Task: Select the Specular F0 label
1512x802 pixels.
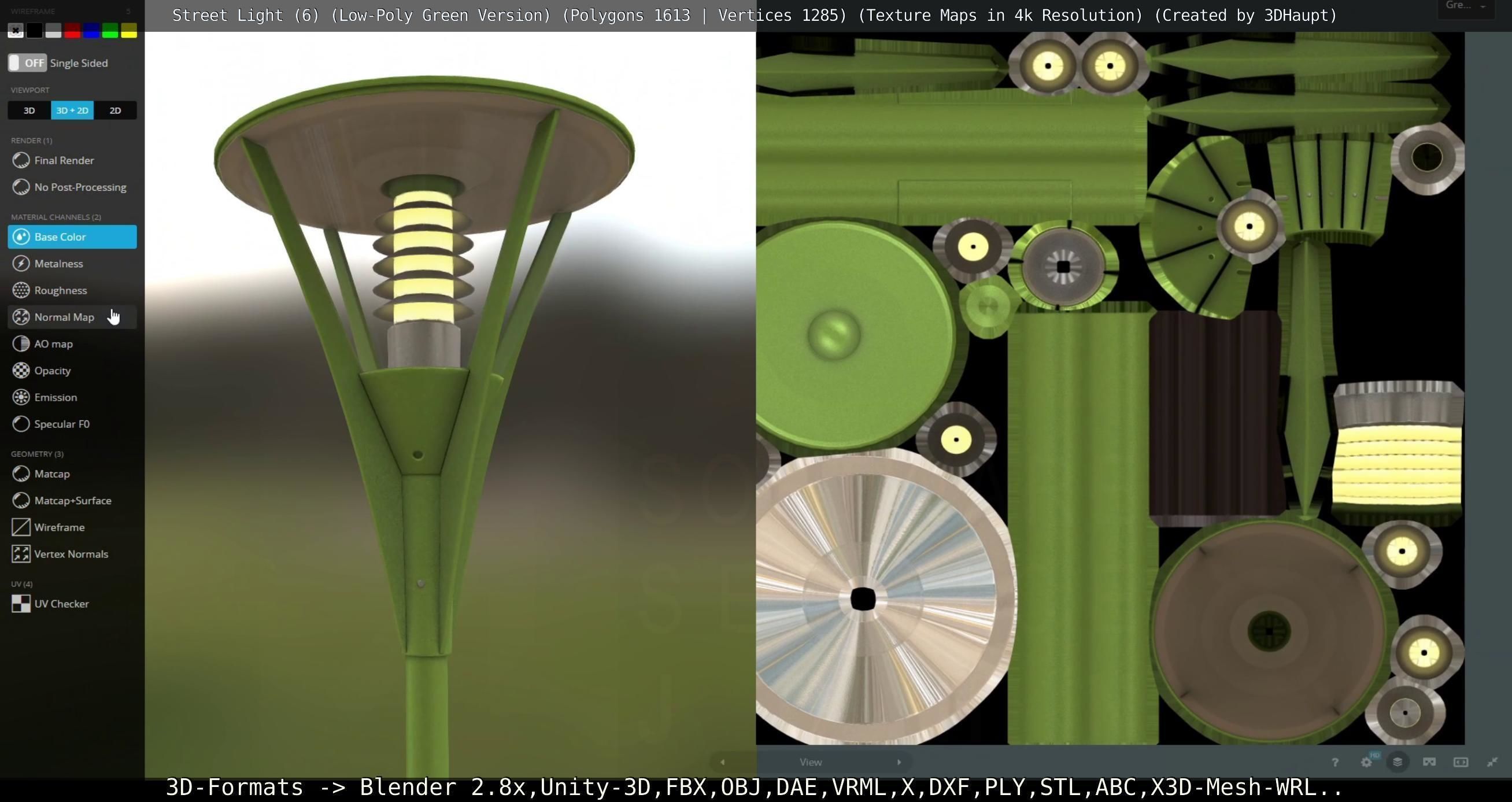Action: (62, 424)
